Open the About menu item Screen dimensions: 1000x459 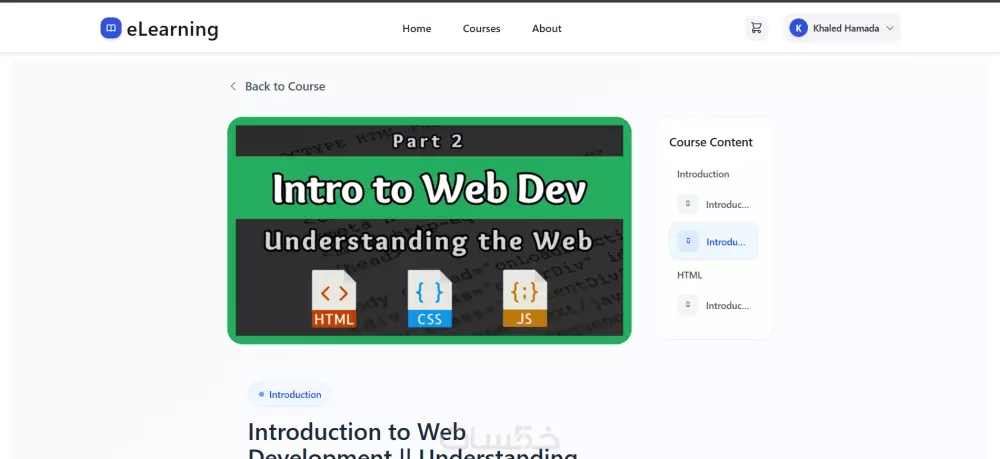pos(547,29)
